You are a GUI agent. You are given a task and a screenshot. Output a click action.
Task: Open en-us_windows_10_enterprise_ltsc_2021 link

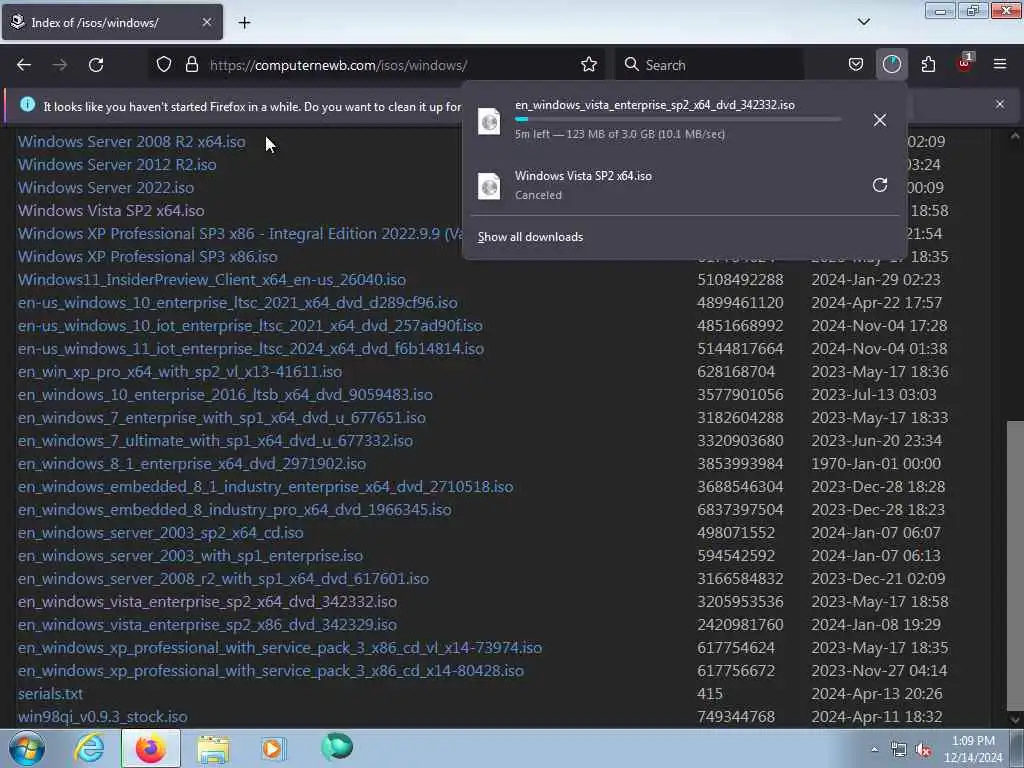[x=238, y=302]
